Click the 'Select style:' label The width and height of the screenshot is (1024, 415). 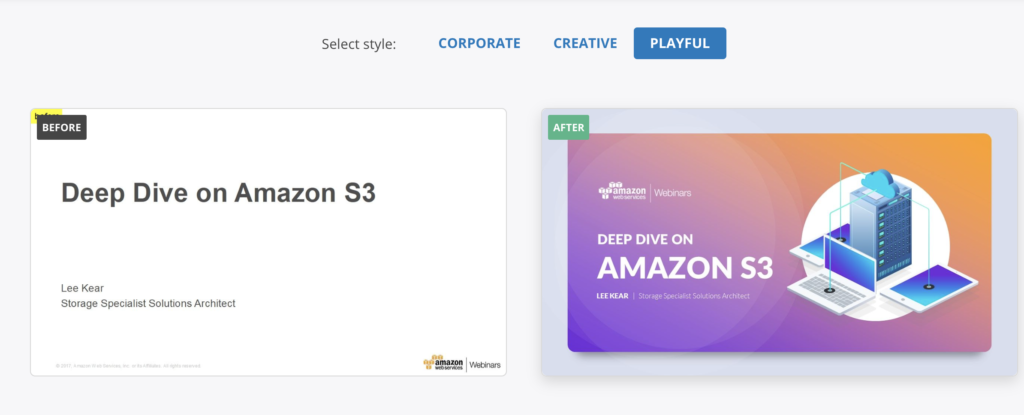(359, 44)
